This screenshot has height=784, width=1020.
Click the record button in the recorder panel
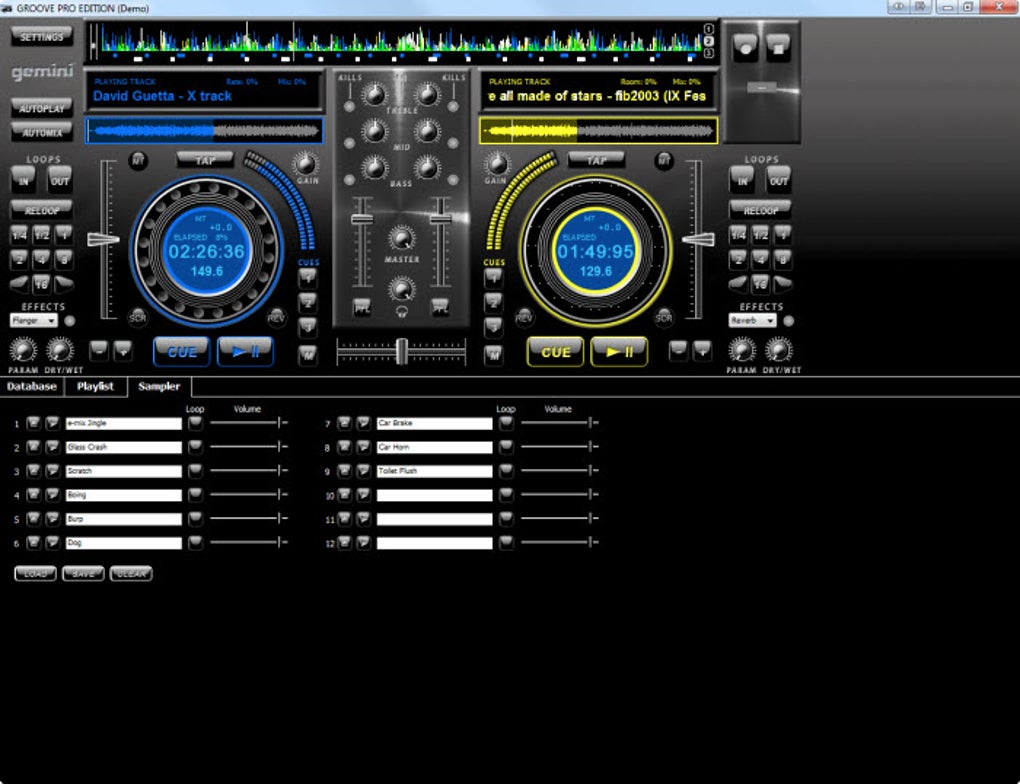tap(745, 47)
